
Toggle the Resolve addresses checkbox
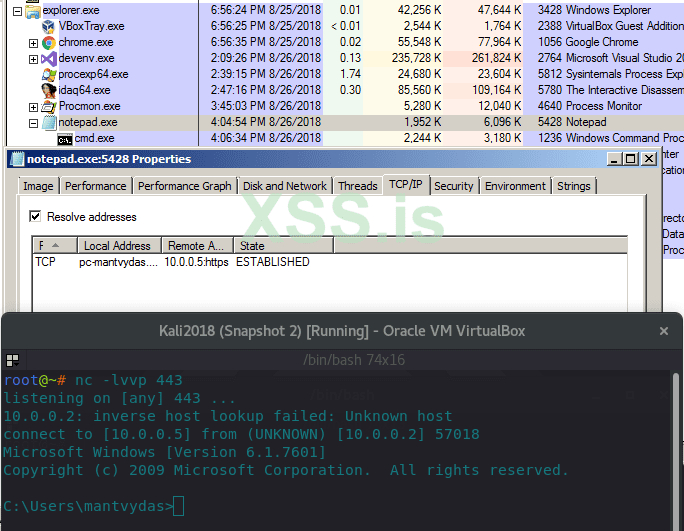35,216
